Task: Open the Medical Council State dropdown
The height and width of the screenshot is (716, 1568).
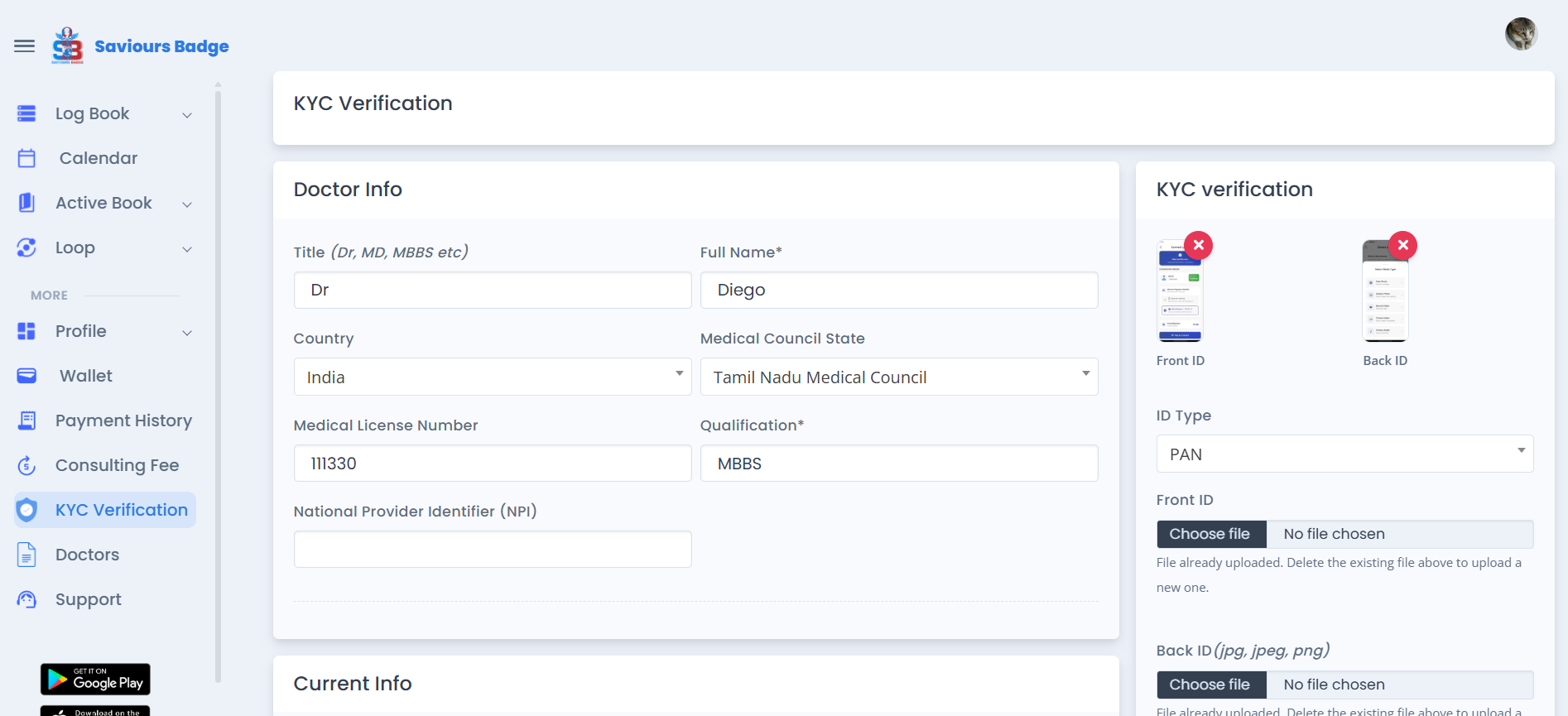Action: point(898,377)
